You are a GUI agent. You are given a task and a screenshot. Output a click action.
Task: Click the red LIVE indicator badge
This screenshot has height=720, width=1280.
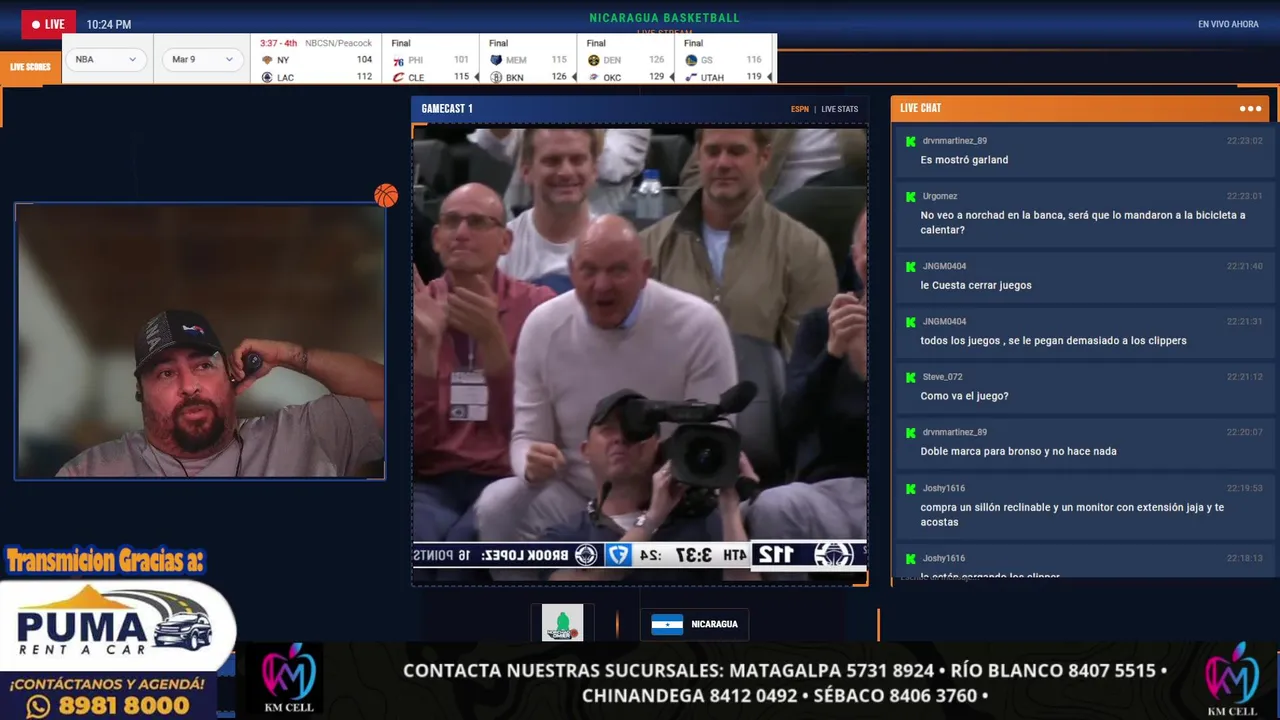[48, 24]
